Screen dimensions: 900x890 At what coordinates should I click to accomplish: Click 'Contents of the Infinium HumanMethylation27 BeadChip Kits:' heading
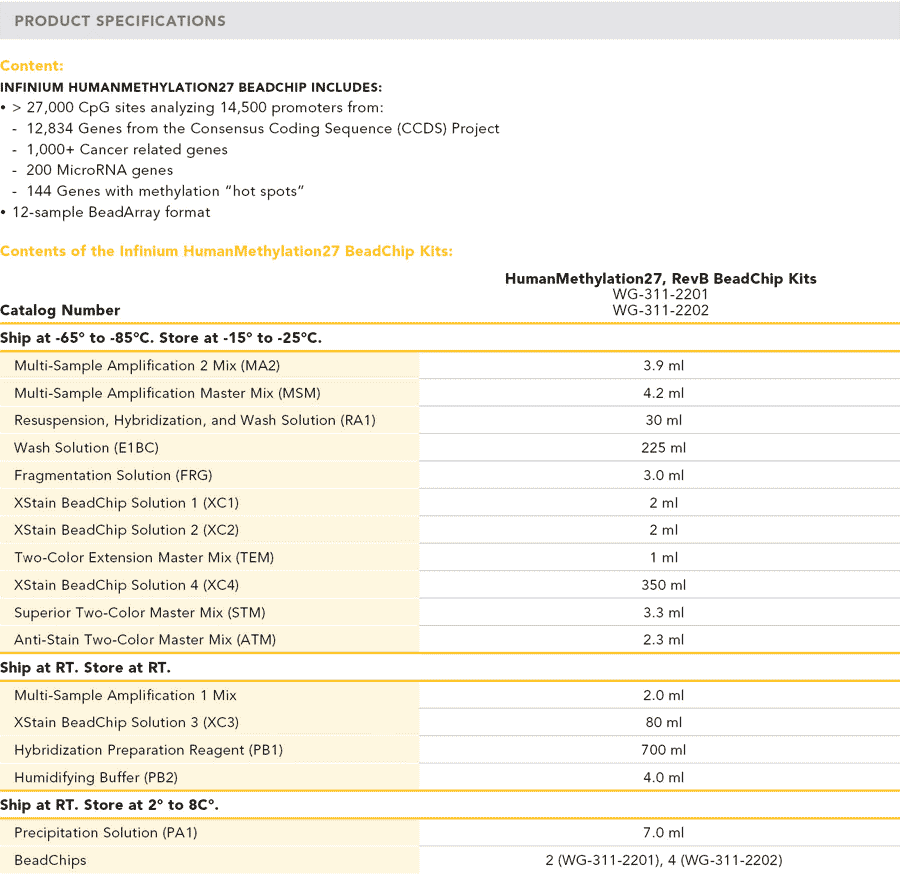(x=227, y=251)
